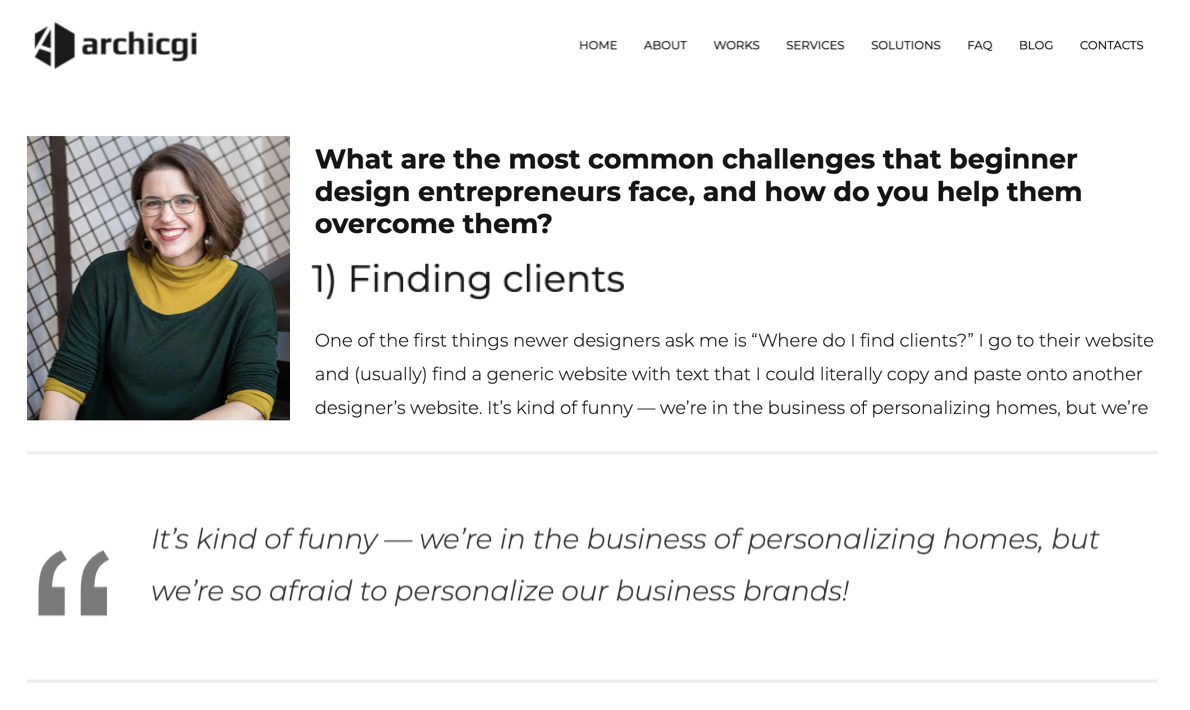Go to the HOME page
This screenshot has height=710, width=1190.
pos(598,45)
